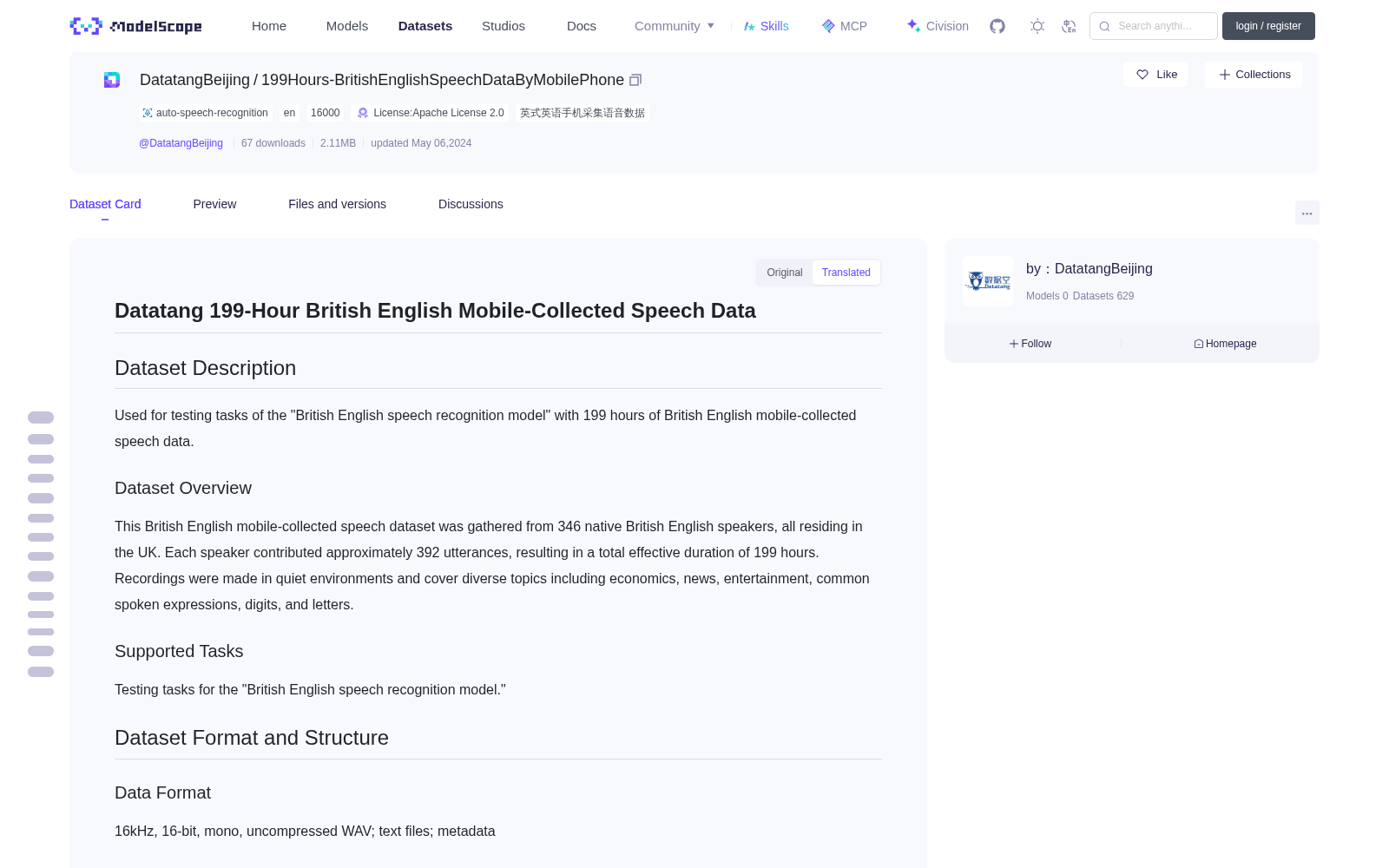
Task: Copy the dataset name with the copy icon
Action: (x=635, y=80)
